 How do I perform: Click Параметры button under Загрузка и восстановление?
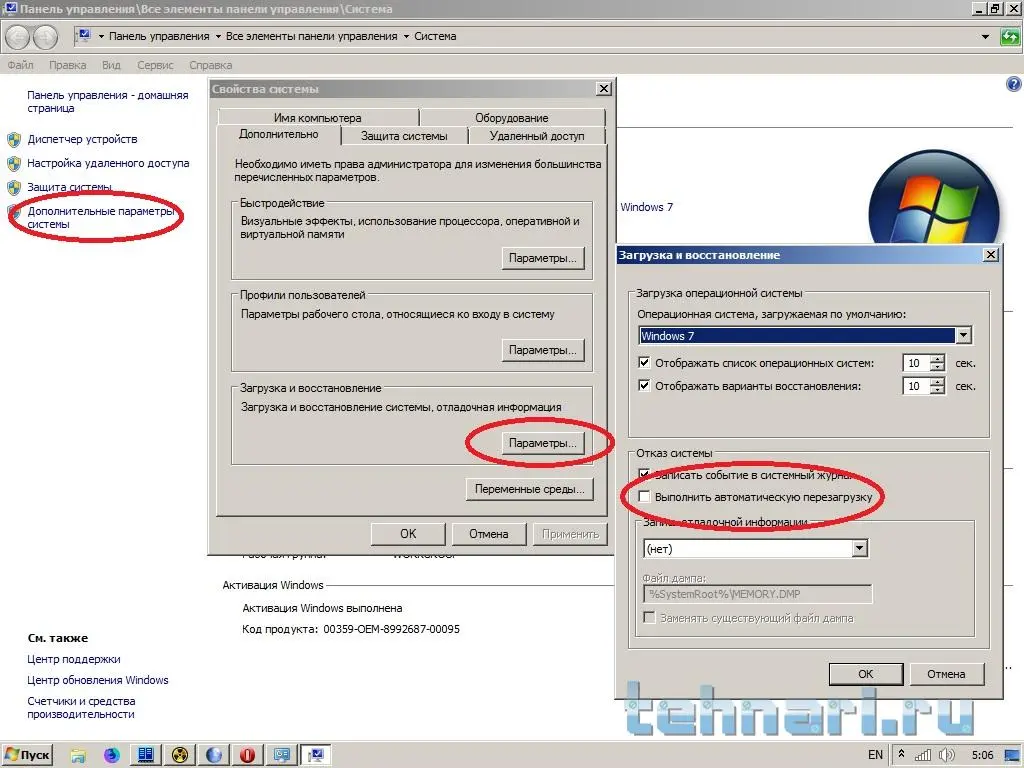(x=543, y=443)
